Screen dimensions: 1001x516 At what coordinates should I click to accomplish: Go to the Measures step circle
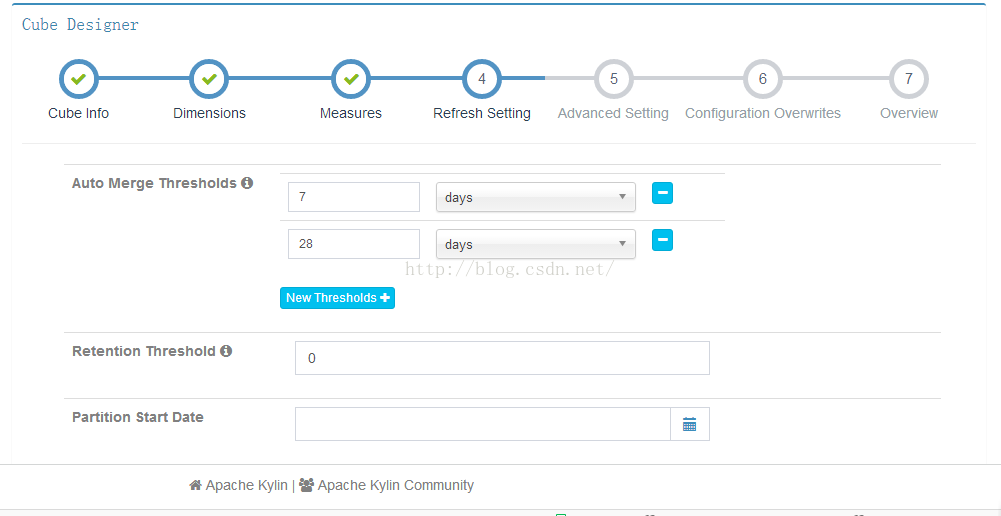[350, 79]
